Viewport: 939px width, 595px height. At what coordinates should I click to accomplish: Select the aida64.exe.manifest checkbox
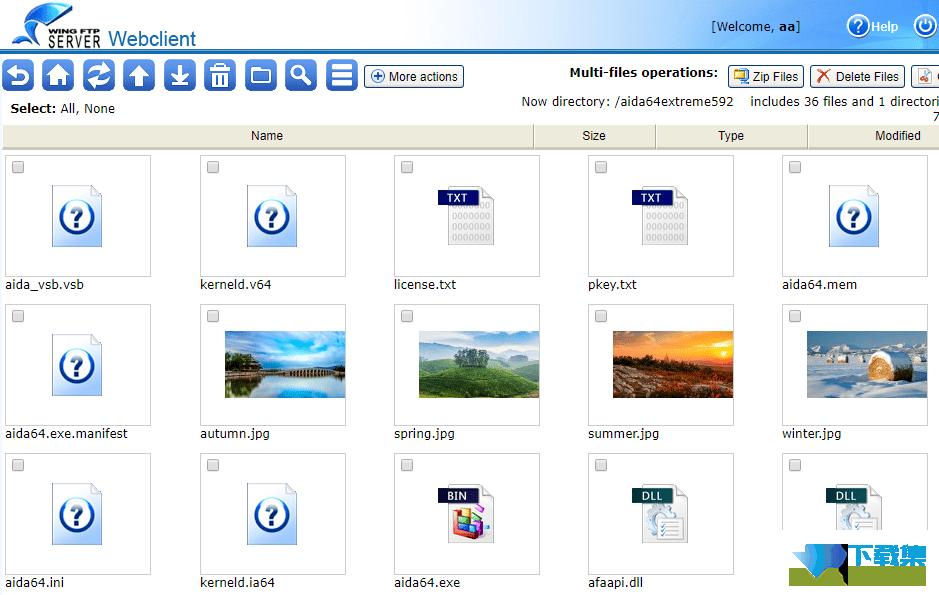[19, 316]
